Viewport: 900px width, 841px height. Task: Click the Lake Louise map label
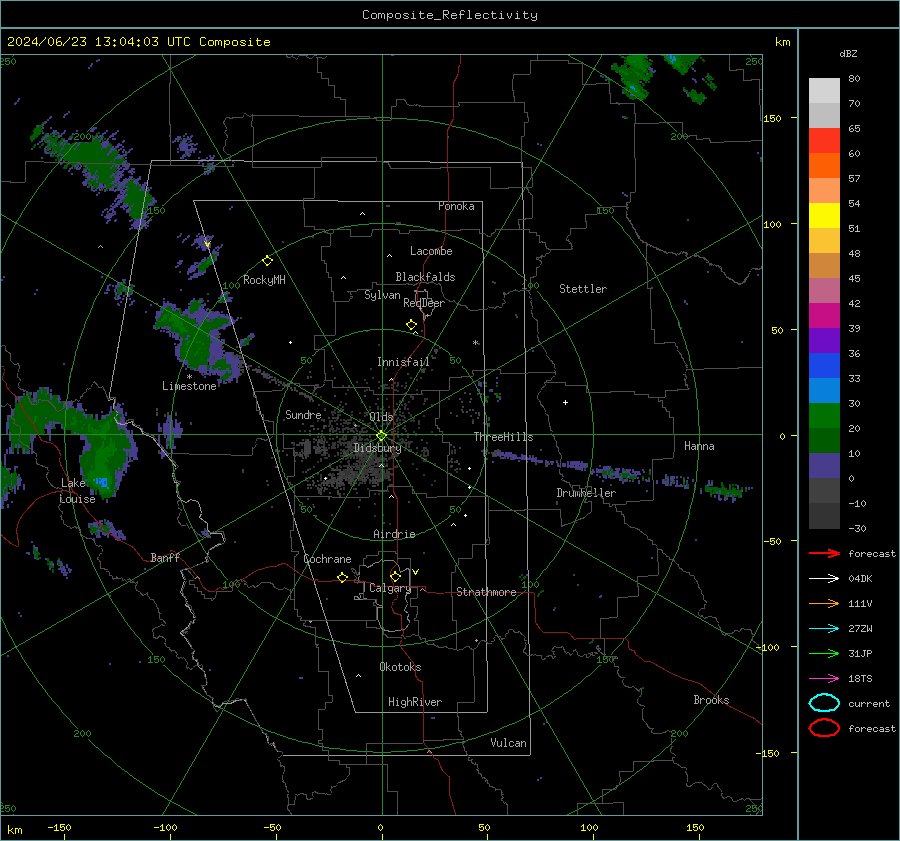coord(77,491)
